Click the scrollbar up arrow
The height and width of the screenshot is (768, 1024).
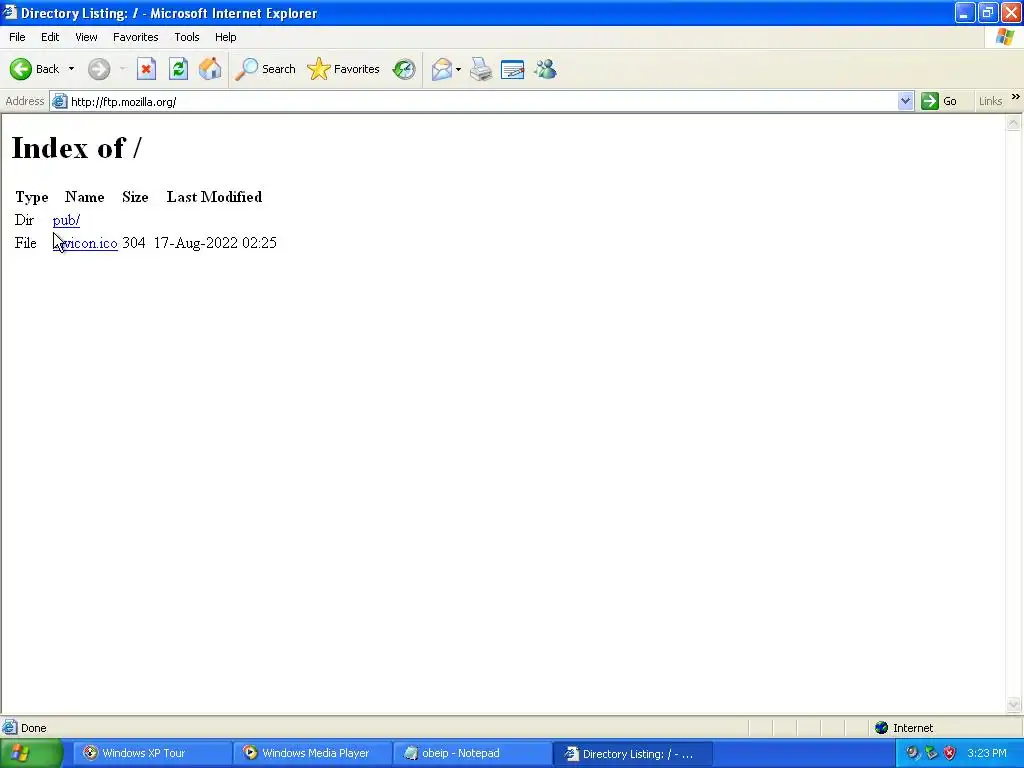point(1014,123)
